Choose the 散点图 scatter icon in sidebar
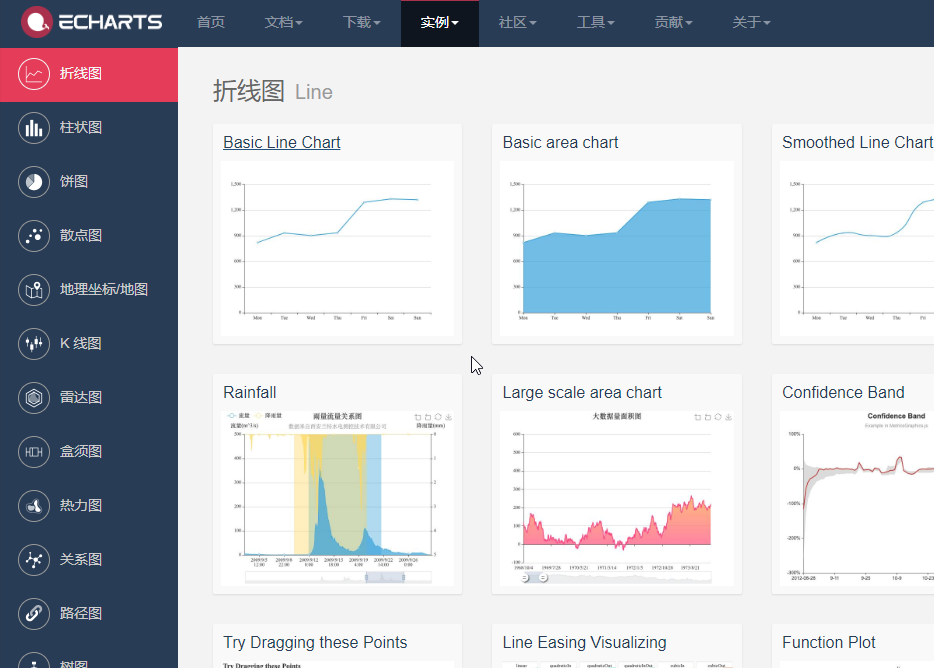 point(34,236)
